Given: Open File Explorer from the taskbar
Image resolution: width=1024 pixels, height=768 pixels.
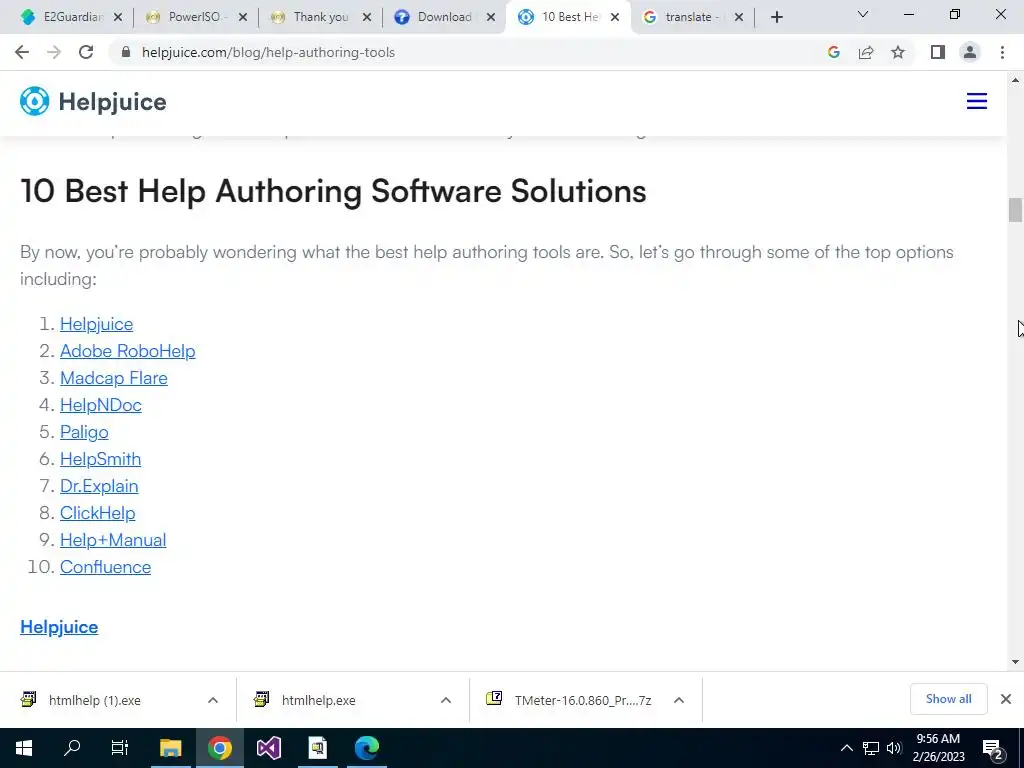Looking at the screenshot, I should point(170,748).
